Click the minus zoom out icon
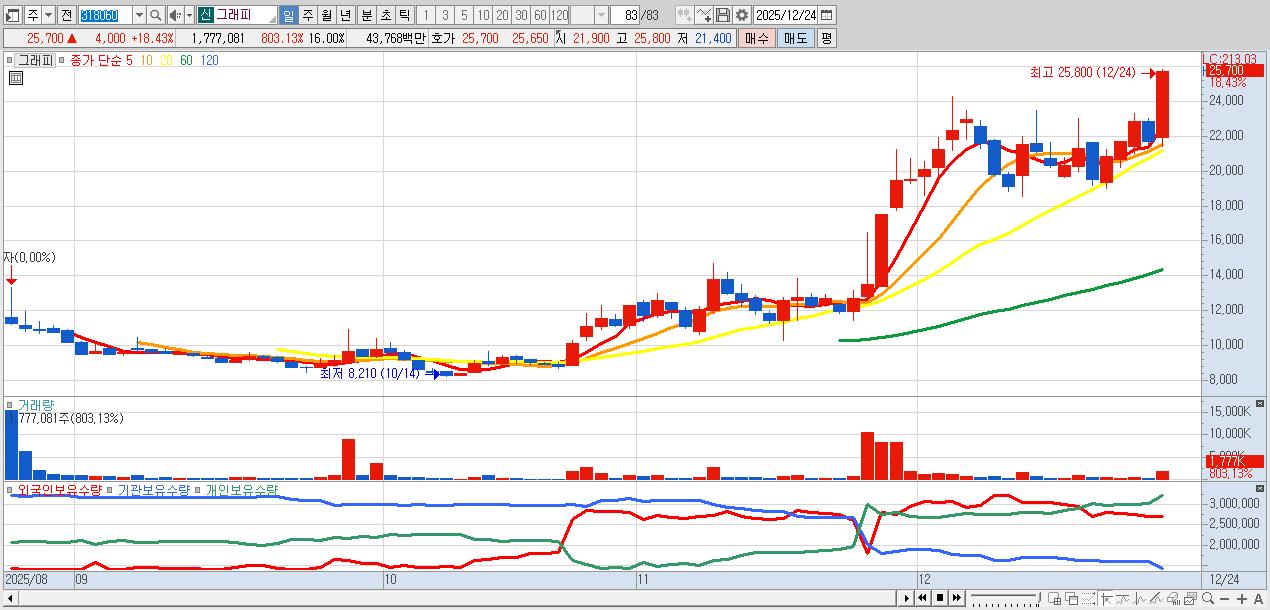Screen dimensions: 1270x610 click(1224, 598)
